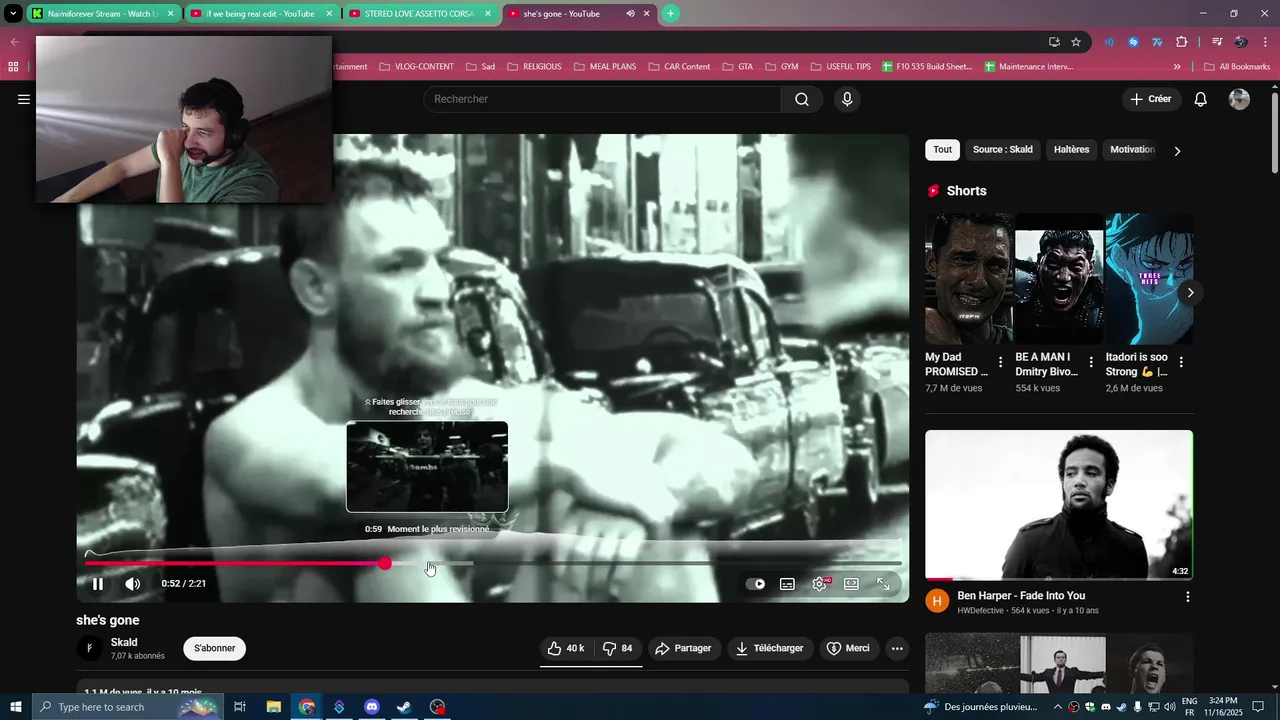Viewport: 1280px width, 720px height.
Task: Bookmark this page with the star icon
Action: [1076, 42]
